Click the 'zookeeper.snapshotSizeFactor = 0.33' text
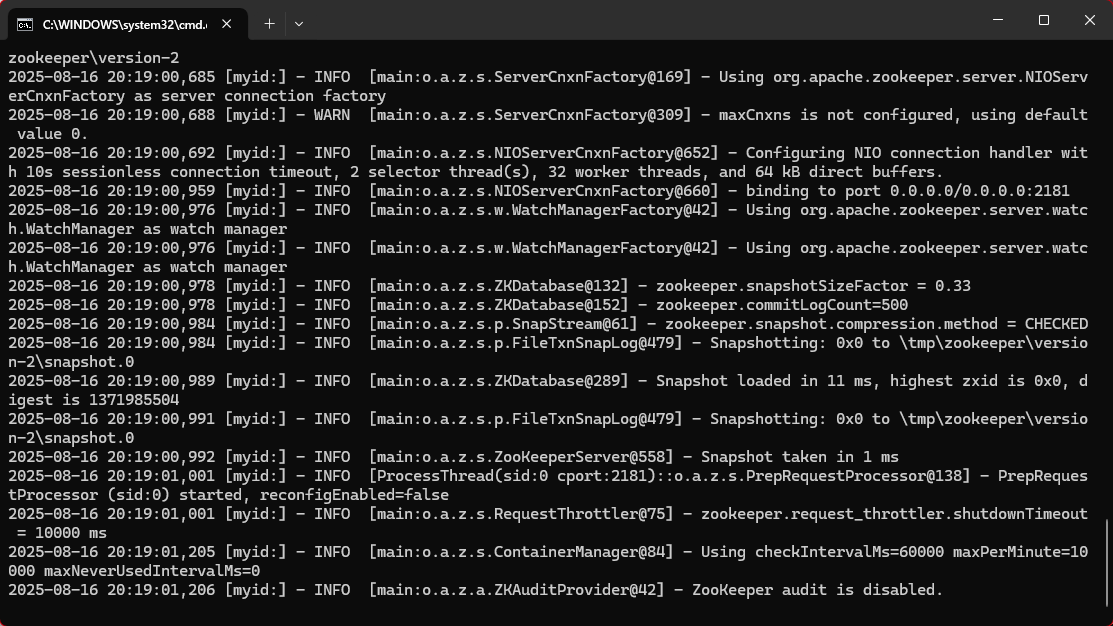 pyautogui.click(x=813, y=286)
